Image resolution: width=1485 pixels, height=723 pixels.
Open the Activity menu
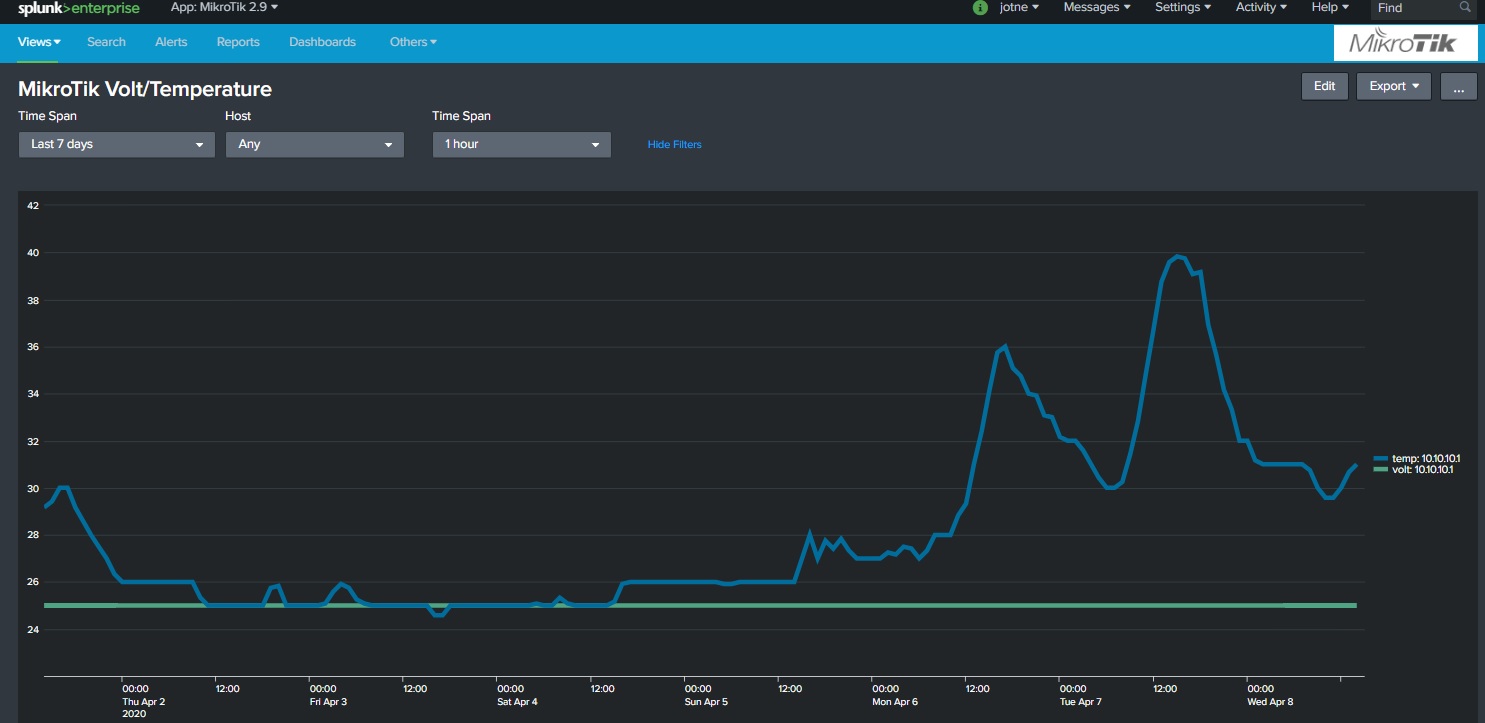pyautogui.click(x=1262, y=7)
